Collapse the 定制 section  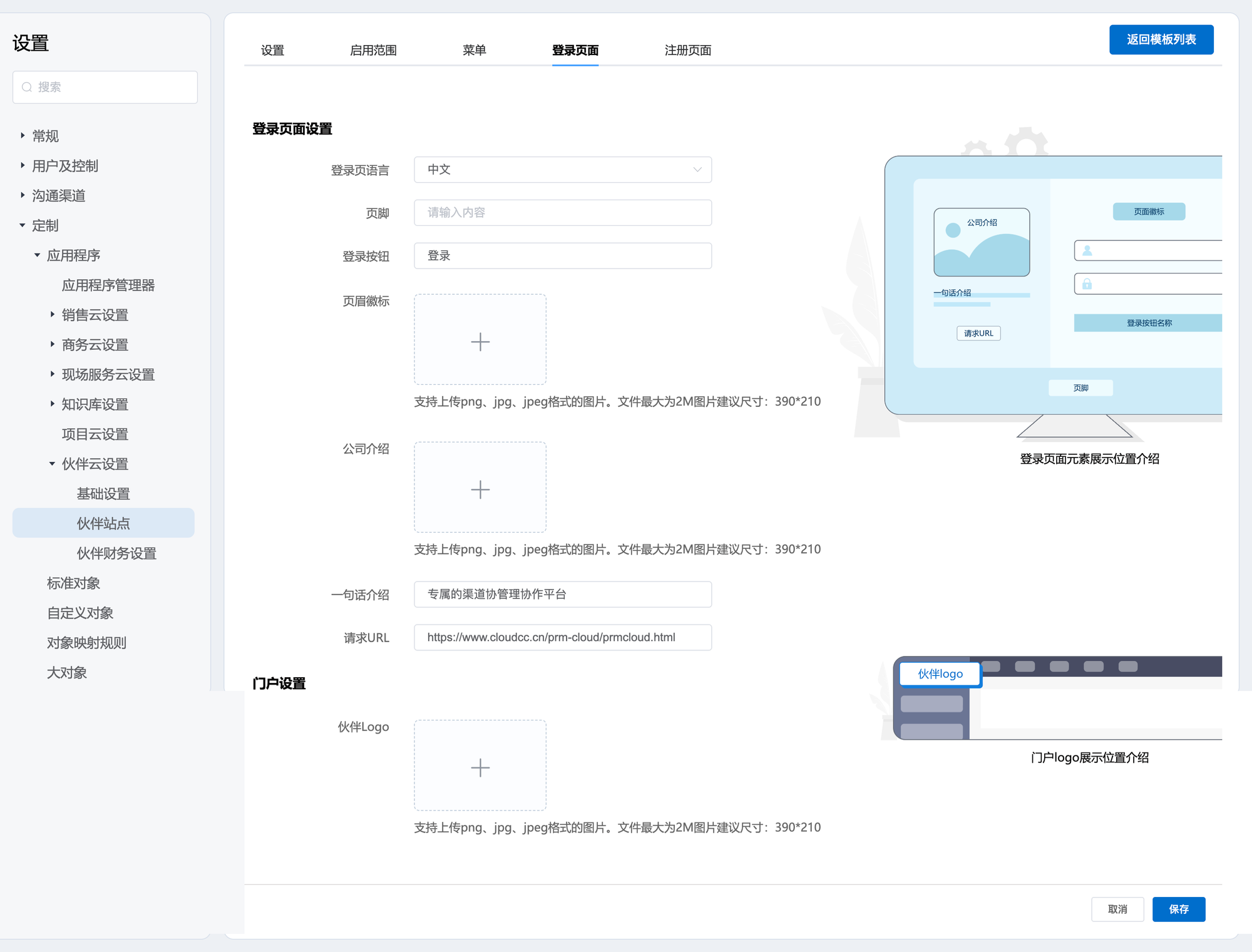tap(23, 225)
